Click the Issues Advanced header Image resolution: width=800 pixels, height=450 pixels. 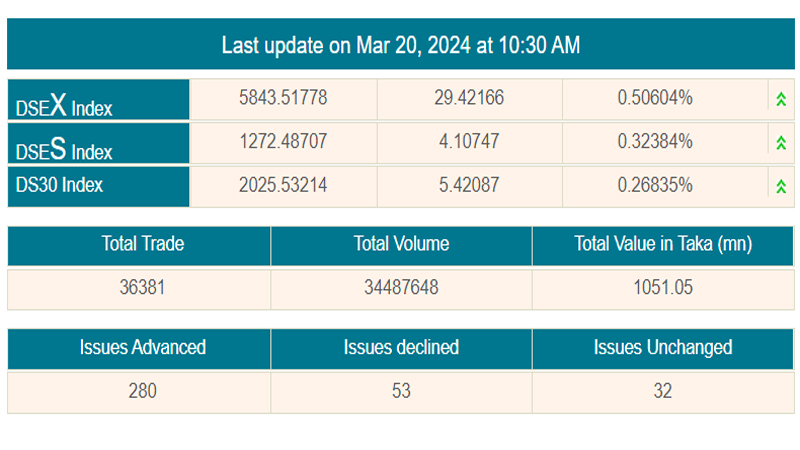pyautogui.click(x=138, y=348)
